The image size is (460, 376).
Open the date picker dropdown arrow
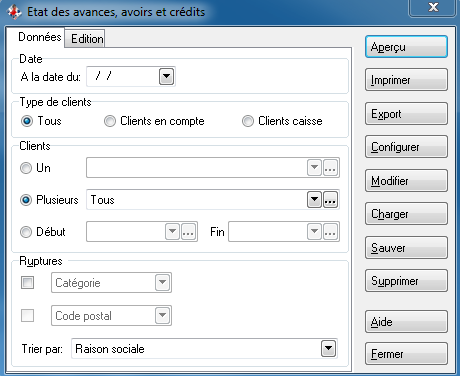[x=166, y=77]
